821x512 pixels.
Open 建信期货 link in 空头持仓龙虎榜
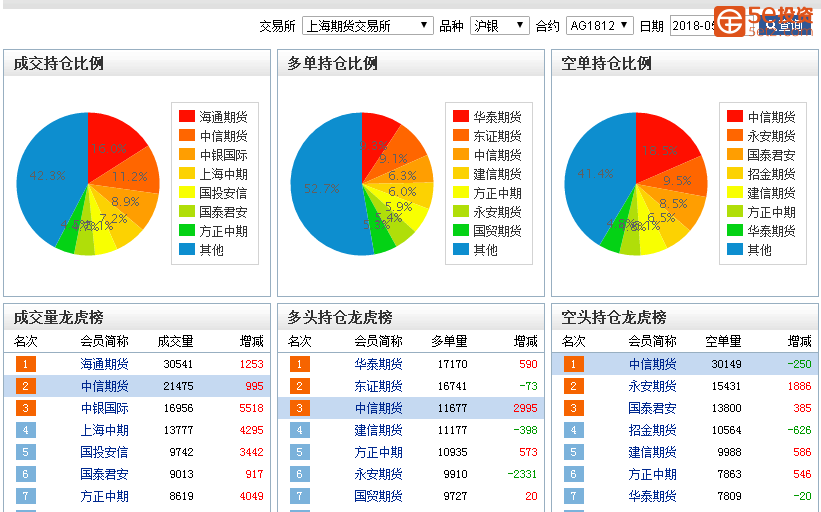652,452
